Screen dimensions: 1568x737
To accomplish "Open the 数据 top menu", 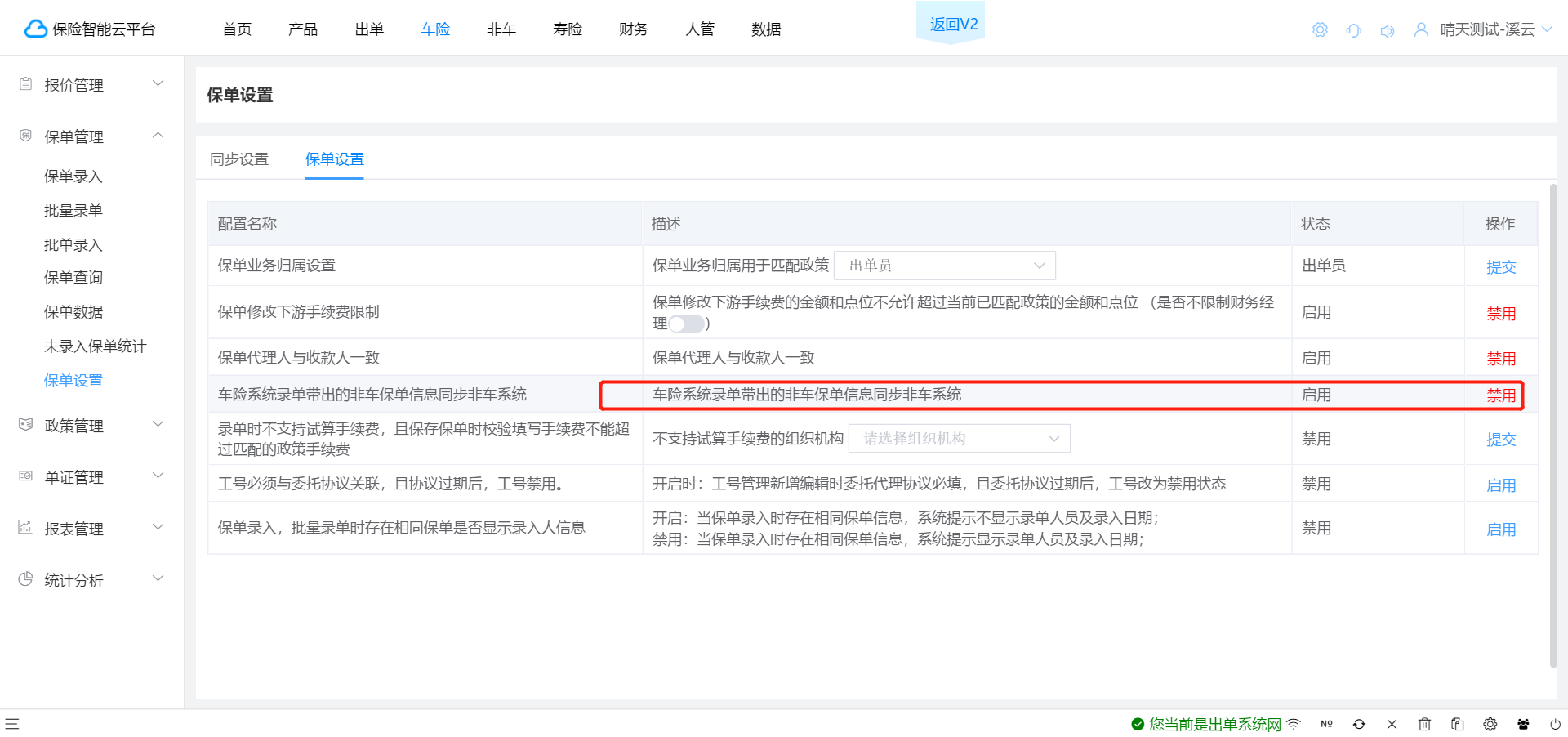I will (x=766, y=29).
